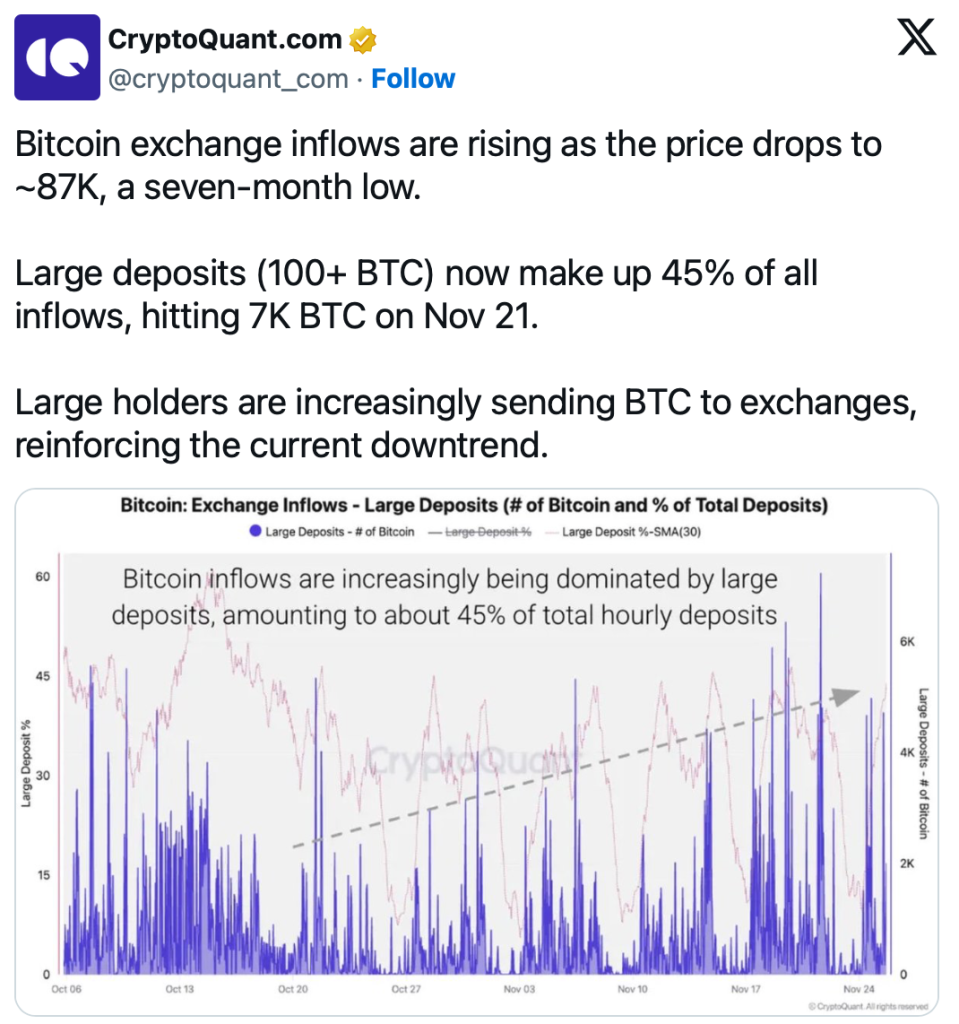Click the purple legend dot for Large Deposits
This screenshot has width=959, height=1024.
(x=257, y=532)
